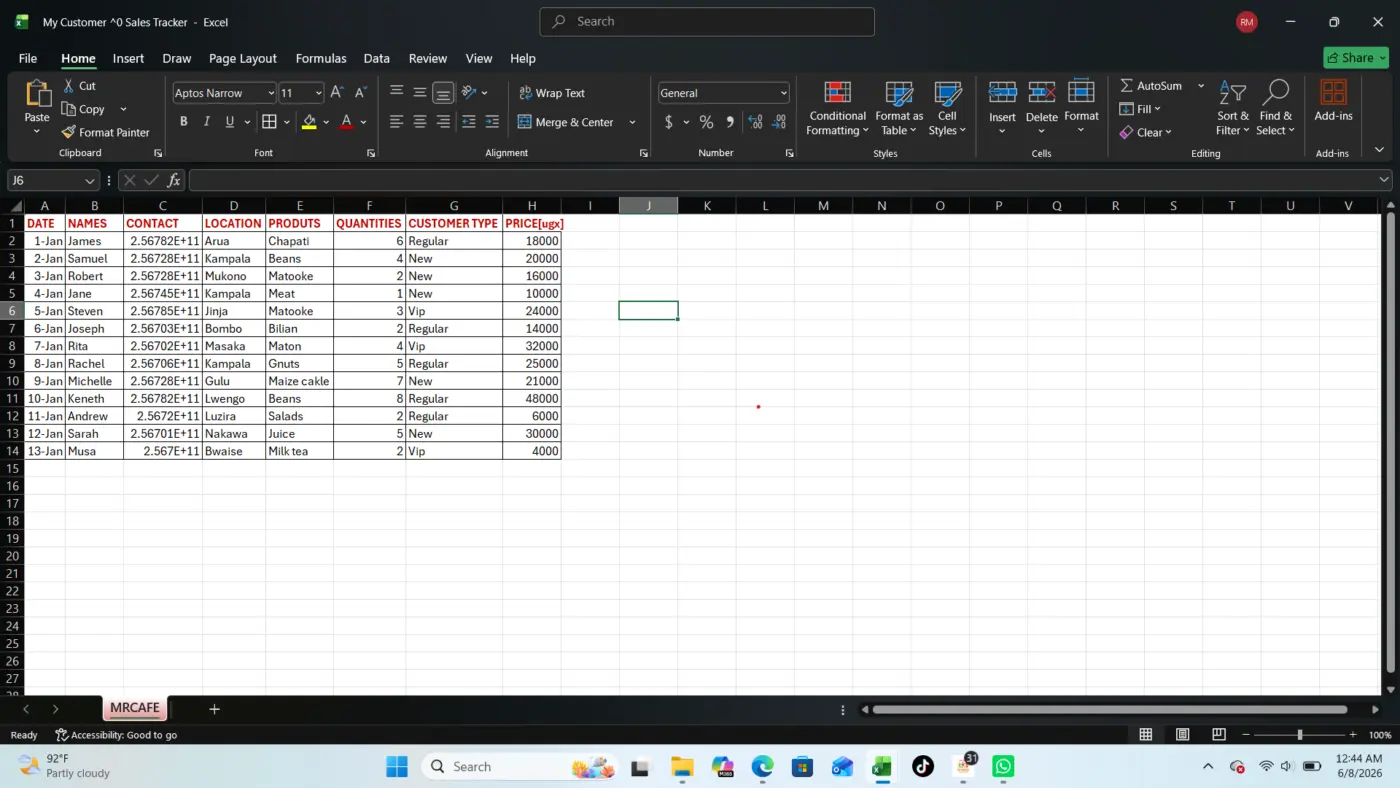Click the Copy icon
This screenshot has height=788, width=1400.
click(68, 109)
